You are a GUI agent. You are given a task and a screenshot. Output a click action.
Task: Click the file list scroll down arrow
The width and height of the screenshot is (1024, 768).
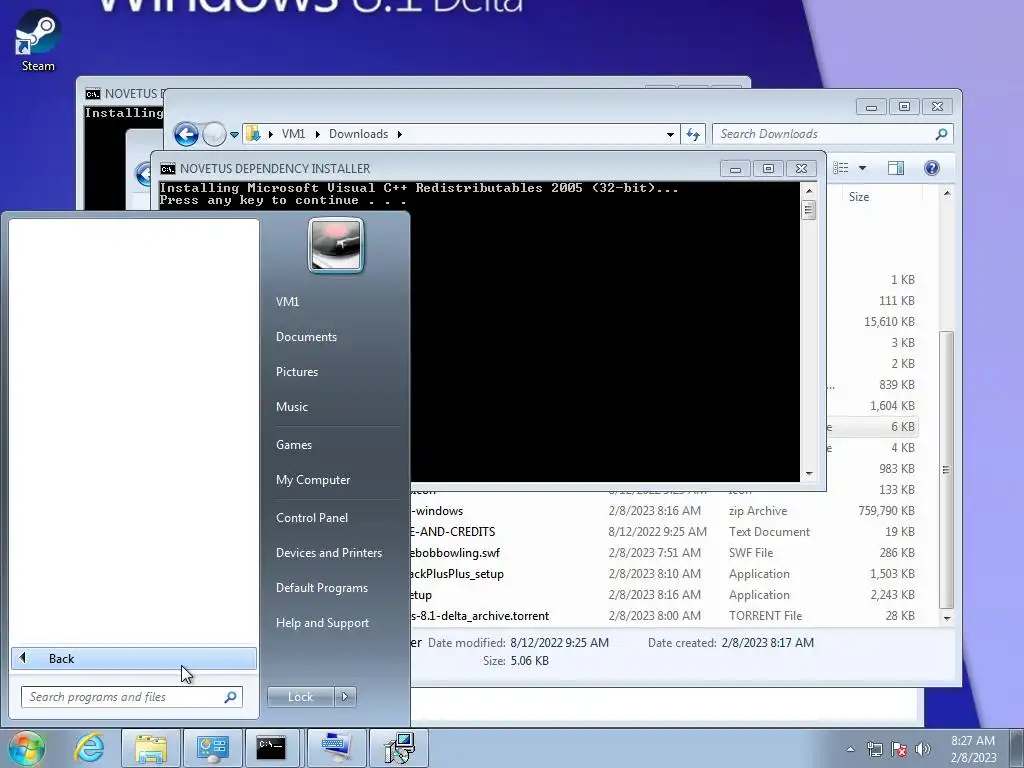(947, 618)
